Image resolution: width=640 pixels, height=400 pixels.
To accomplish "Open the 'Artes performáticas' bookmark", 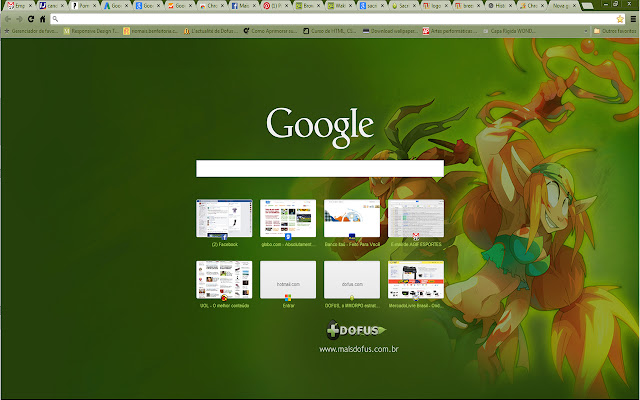I will (x=450, y=31).
